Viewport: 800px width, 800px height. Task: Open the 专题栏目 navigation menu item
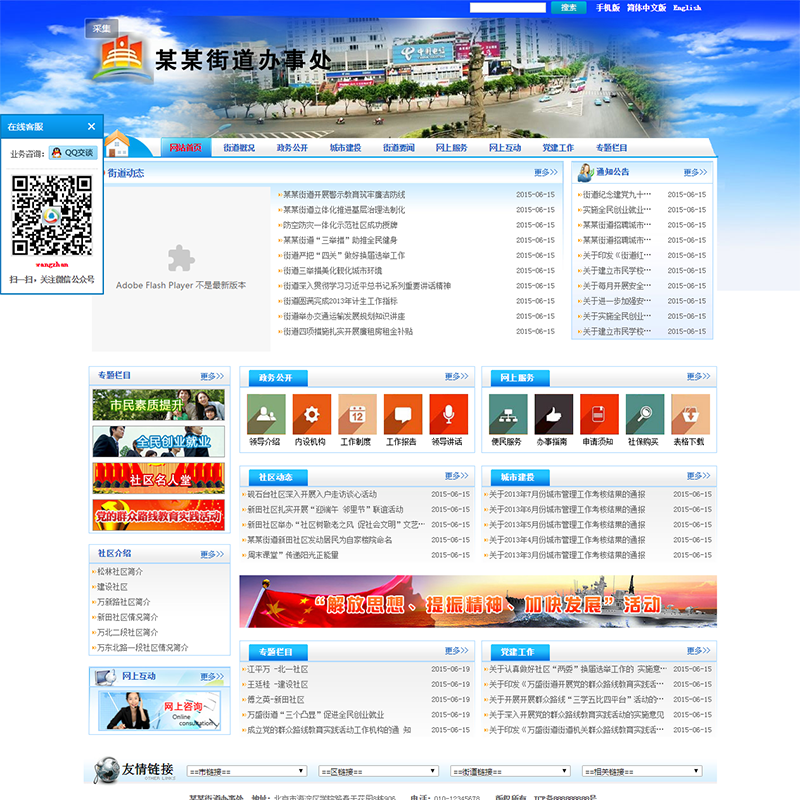(x=611, y=147)
